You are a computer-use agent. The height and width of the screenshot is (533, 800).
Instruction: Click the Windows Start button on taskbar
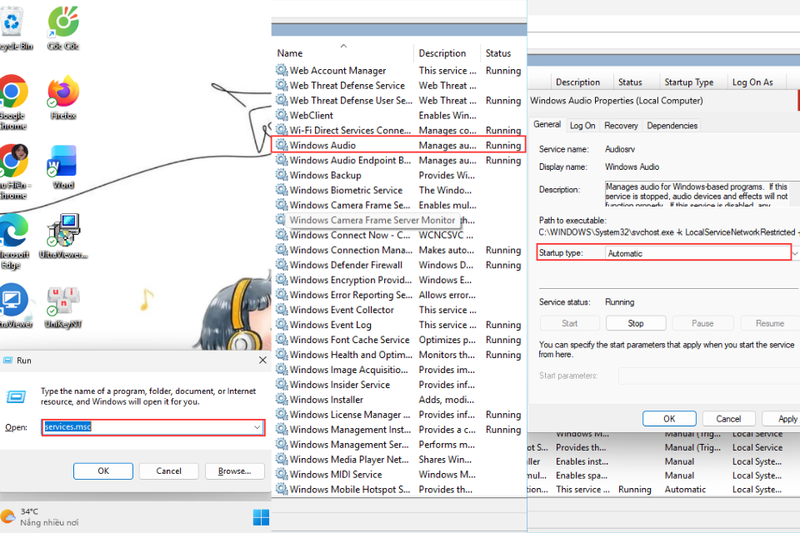pyautogui.click(x=261, y=517)
